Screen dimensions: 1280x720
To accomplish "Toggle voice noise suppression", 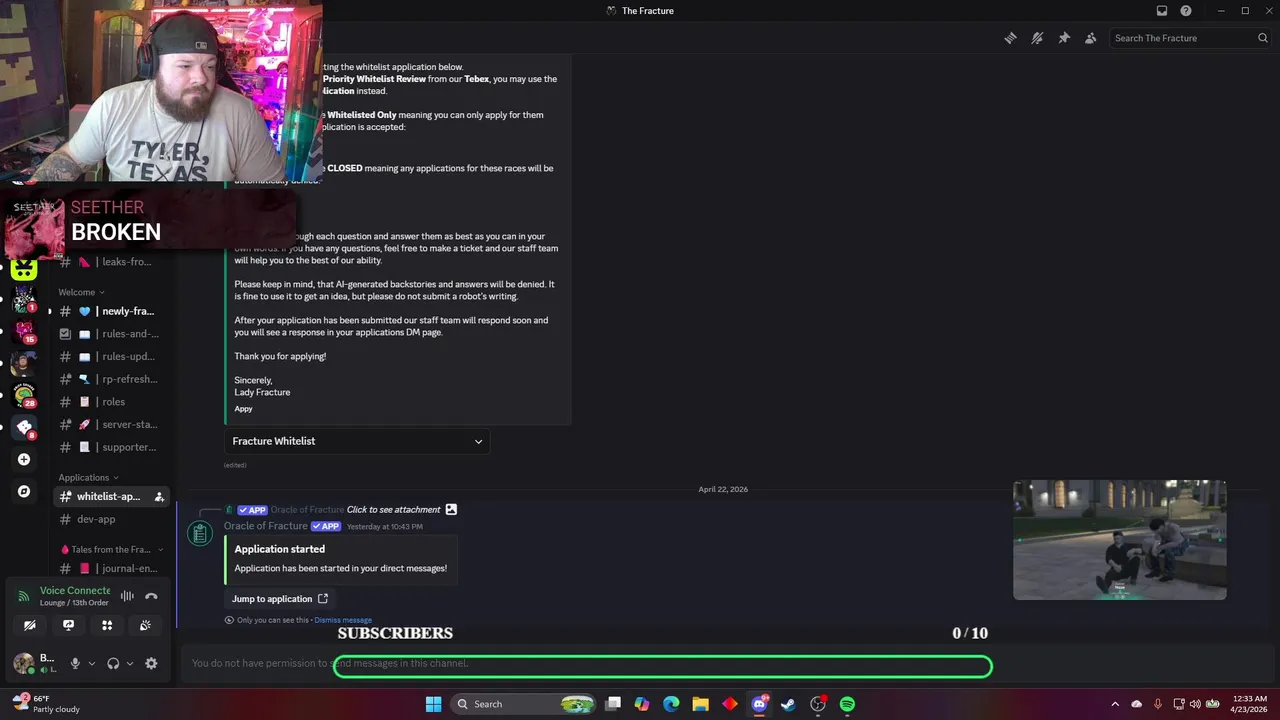I will click(x=127, y=596).
